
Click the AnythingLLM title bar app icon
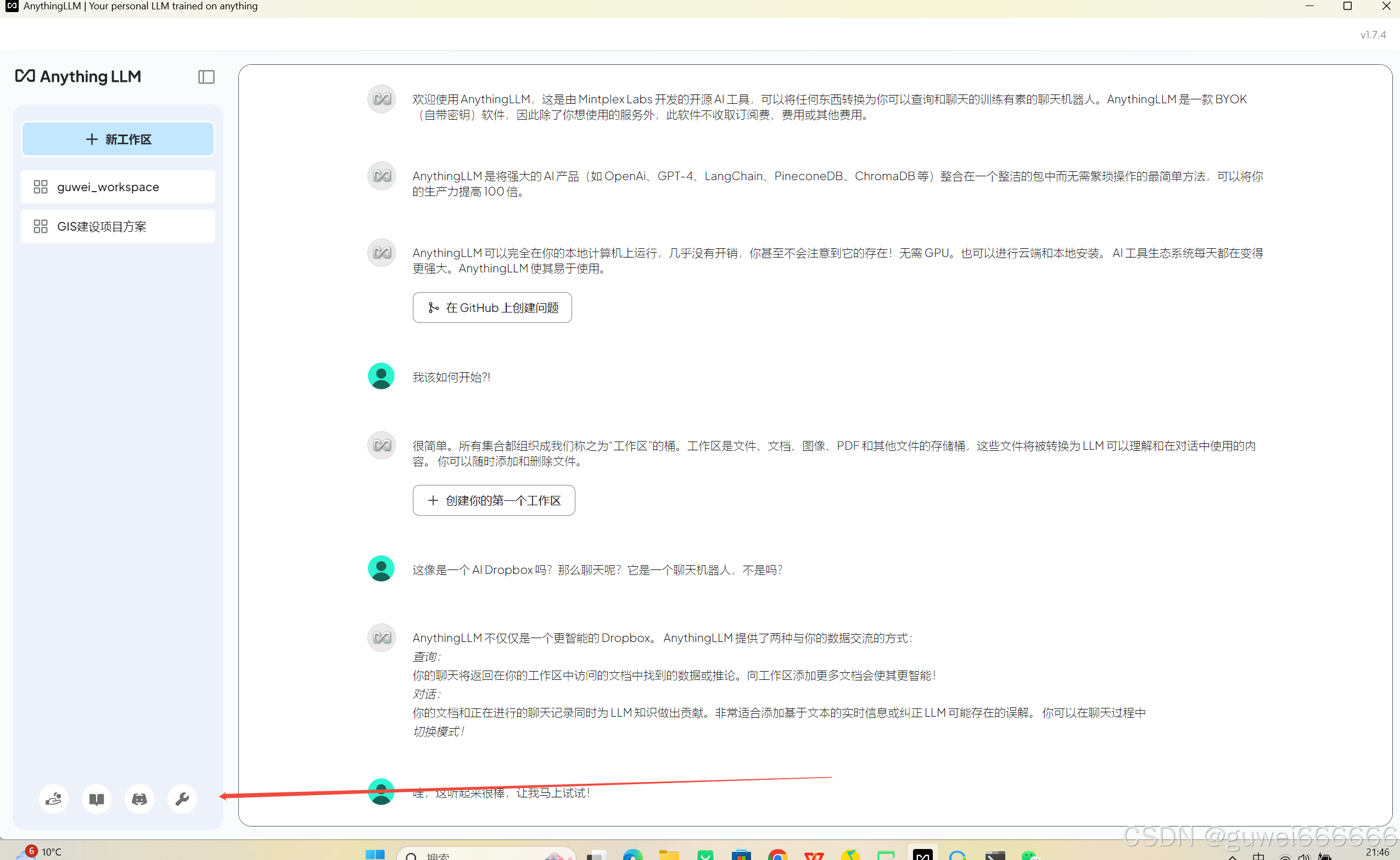[x=12, y=6]
